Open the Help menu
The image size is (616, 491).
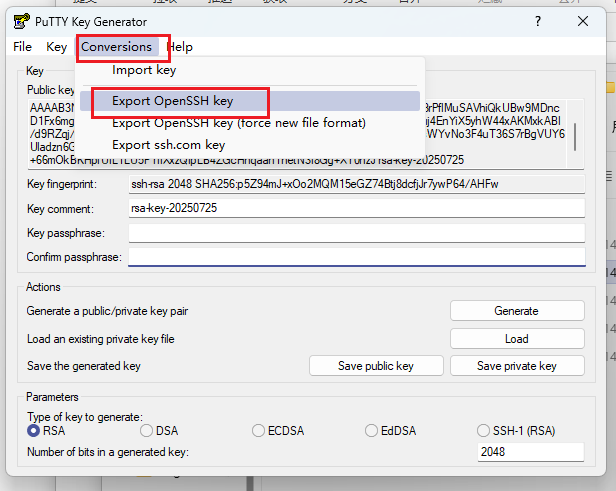[x=180, y=47]
